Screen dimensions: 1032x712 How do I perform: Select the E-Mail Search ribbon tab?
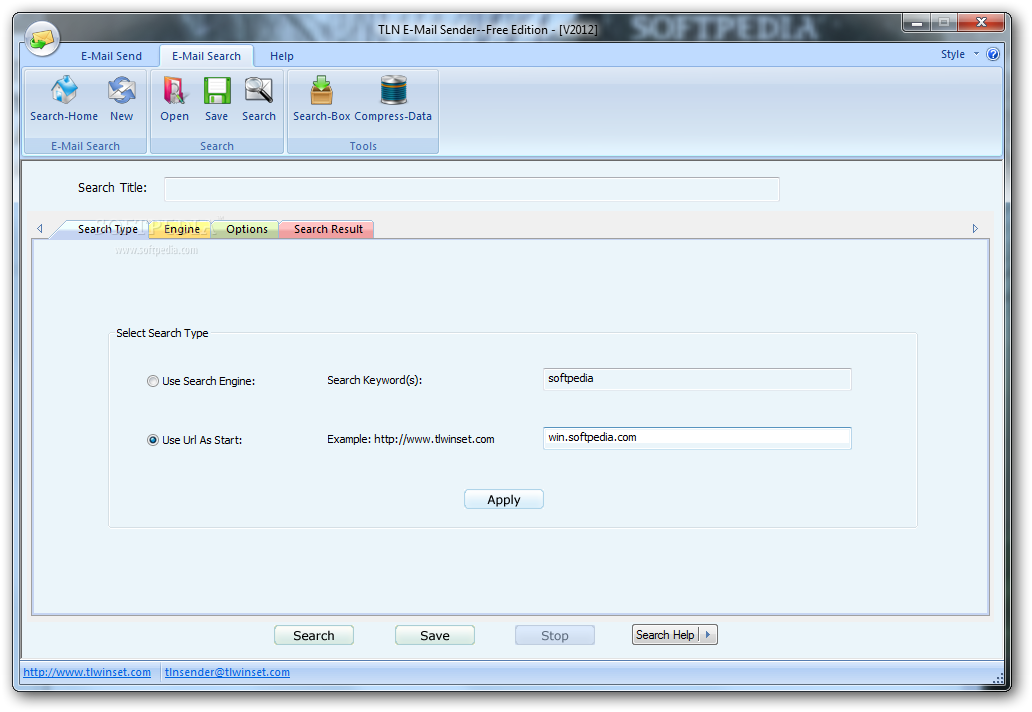206,57
